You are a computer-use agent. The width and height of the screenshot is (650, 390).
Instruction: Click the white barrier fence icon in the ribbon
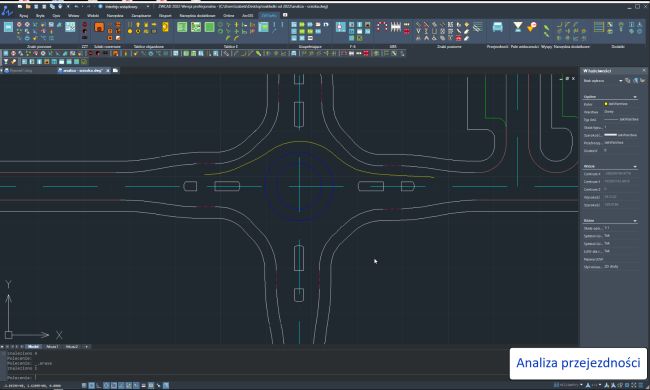396,27
